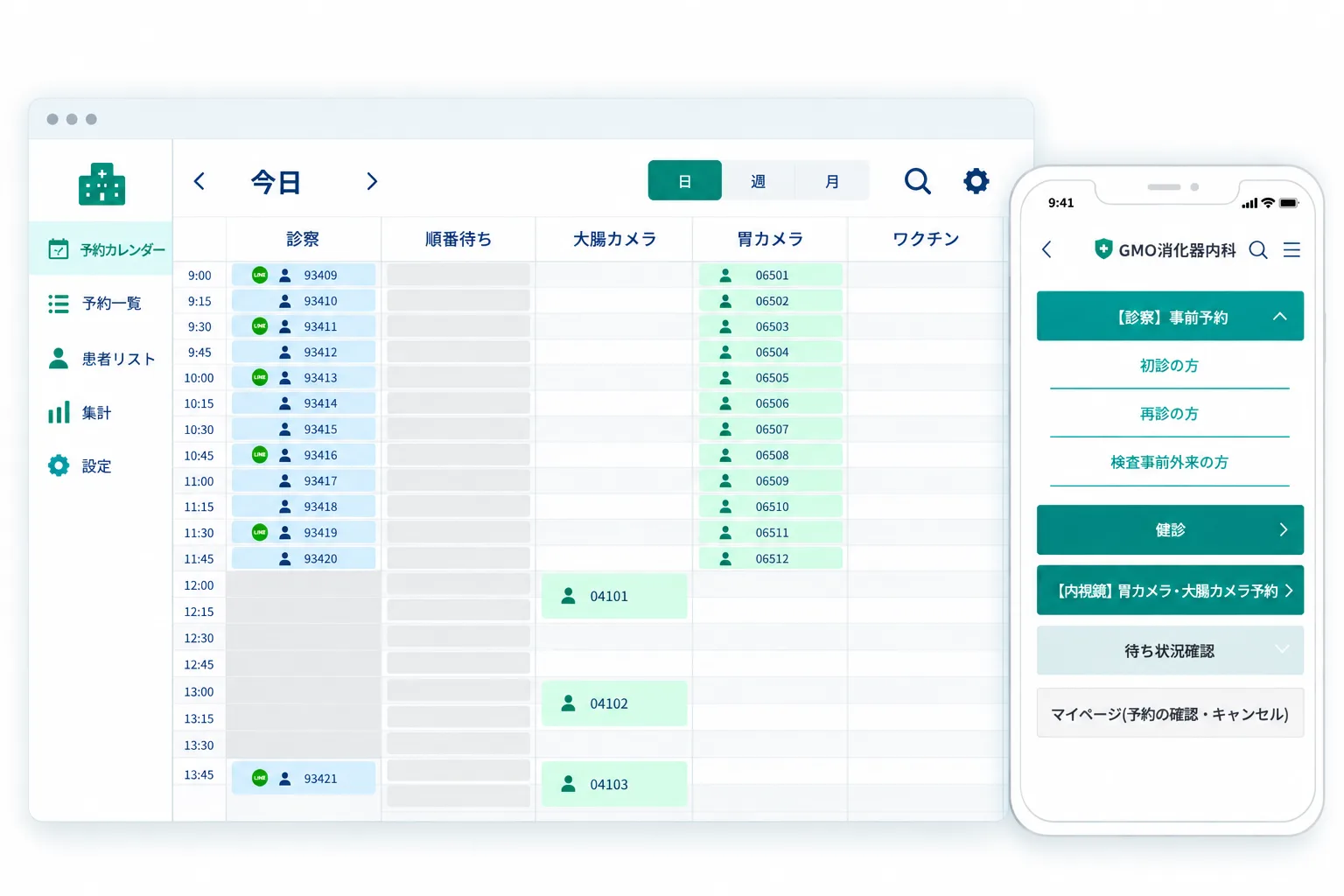
Task: Click the 設定 gear icon in sidebar
Action: pyautogui.click(x=59, y=465)
